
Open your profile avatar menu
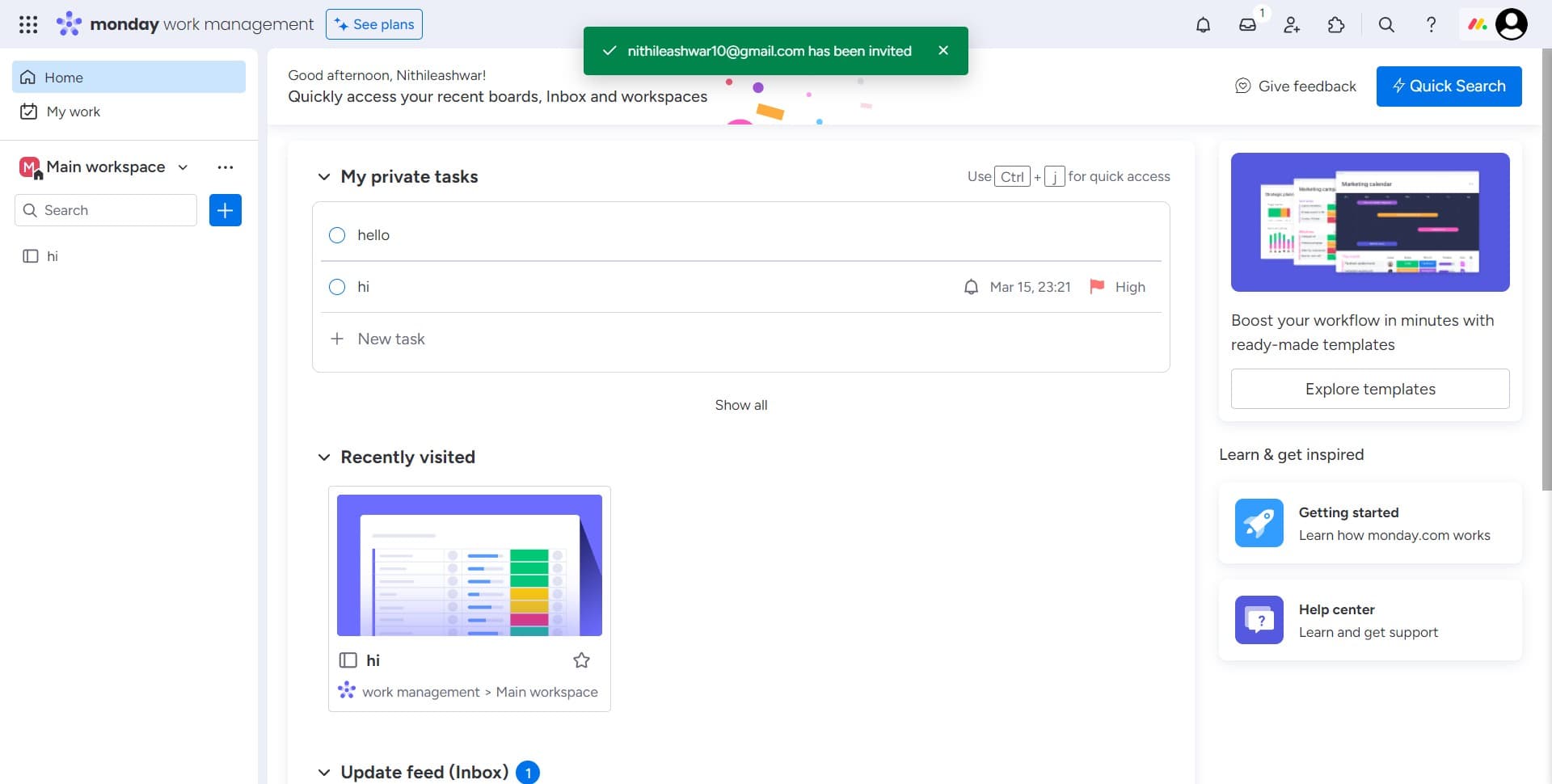point(1511,24)
